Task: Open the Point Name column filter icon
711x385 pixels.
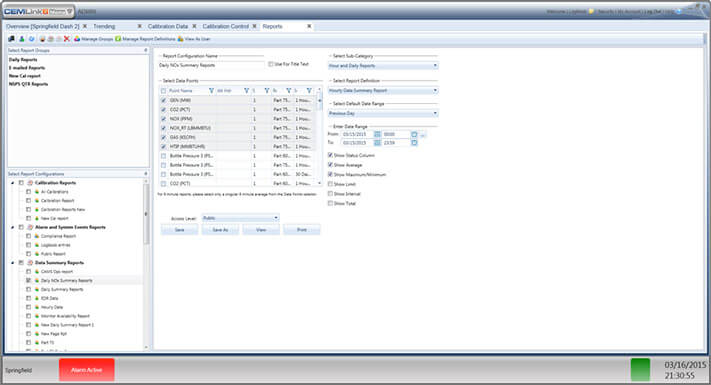Action: (211, 91)
